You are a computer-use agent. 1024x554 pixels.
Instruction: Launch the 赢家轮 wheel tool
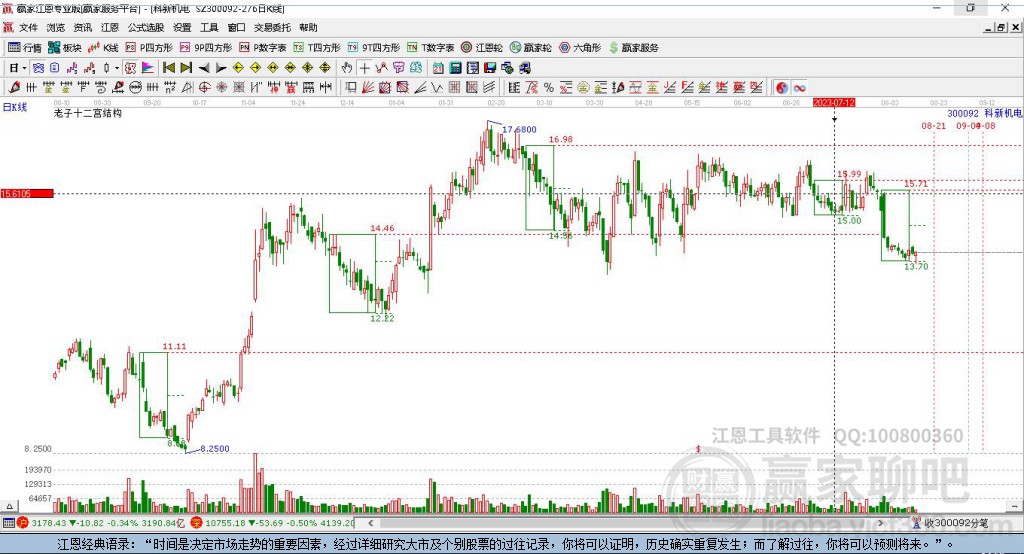pos(531,48)
